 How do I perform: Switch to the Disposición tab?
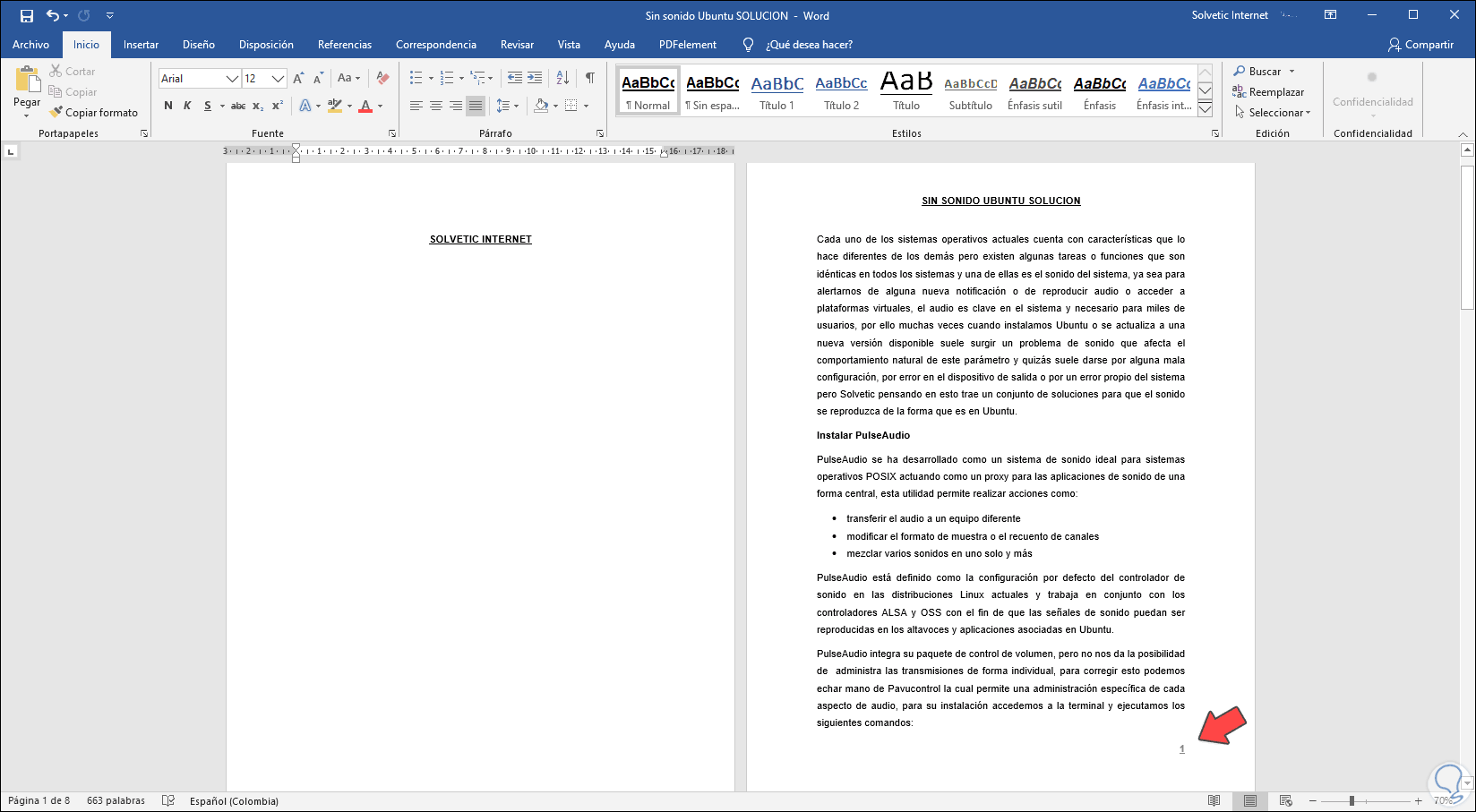[266, 45]
